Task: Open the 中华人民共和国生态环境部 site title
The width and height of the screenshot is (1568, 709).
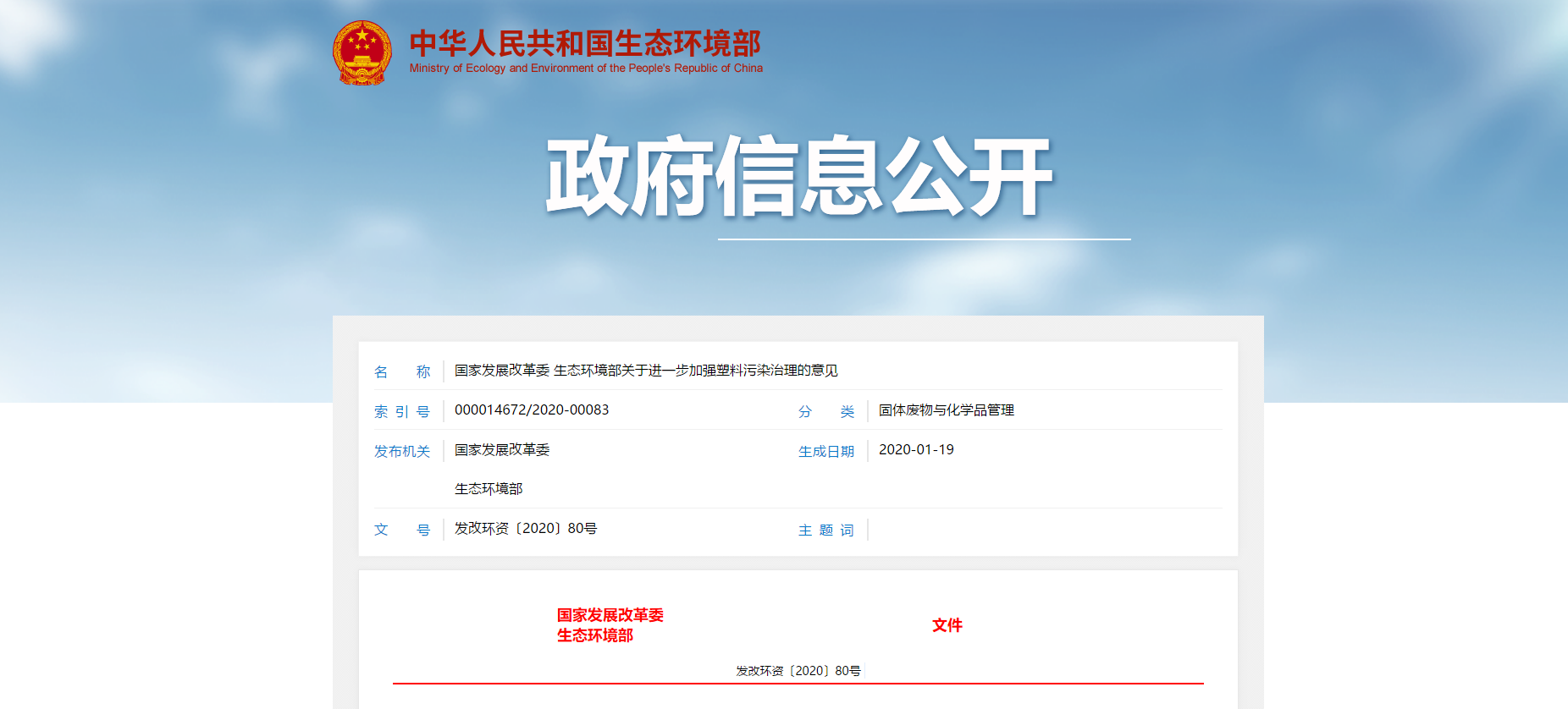Action: 585,43
